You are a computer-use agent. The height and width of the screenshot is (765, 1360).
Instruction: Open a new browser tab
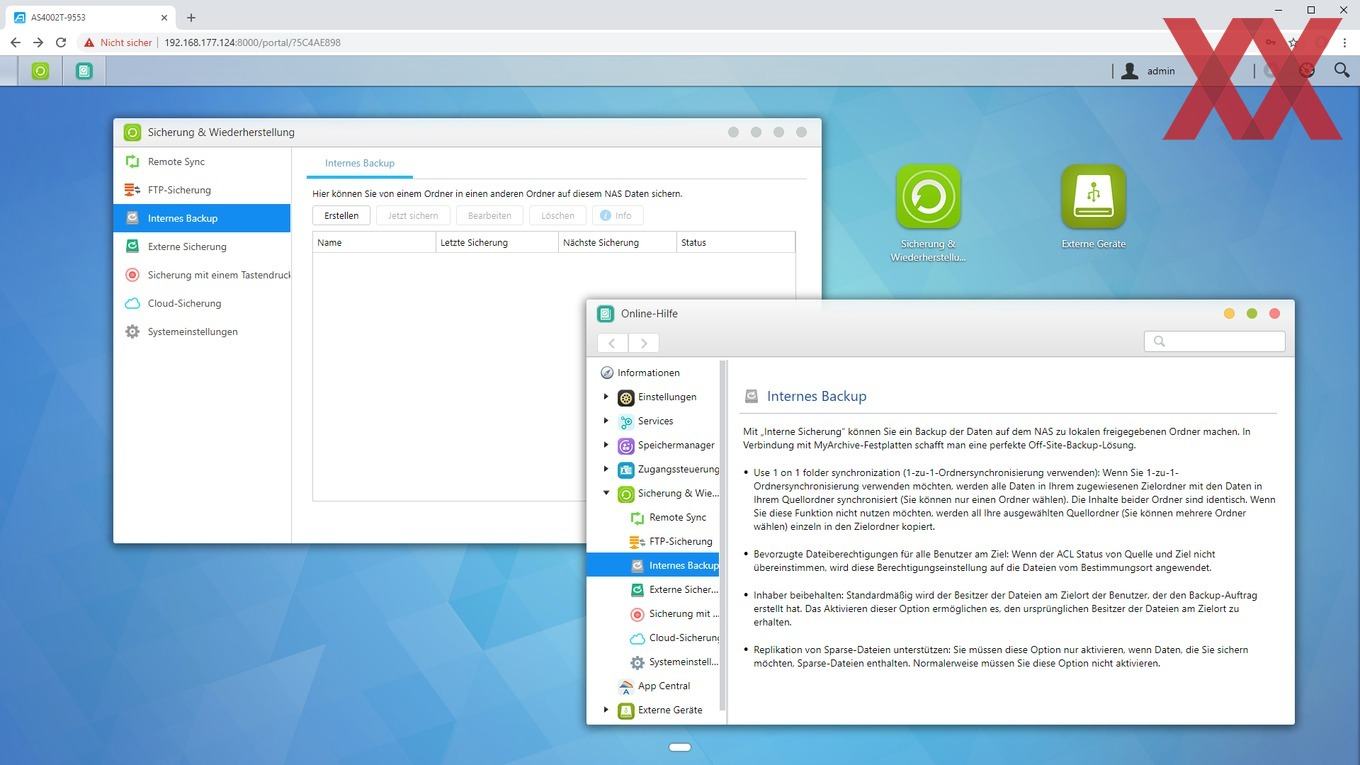191,17
